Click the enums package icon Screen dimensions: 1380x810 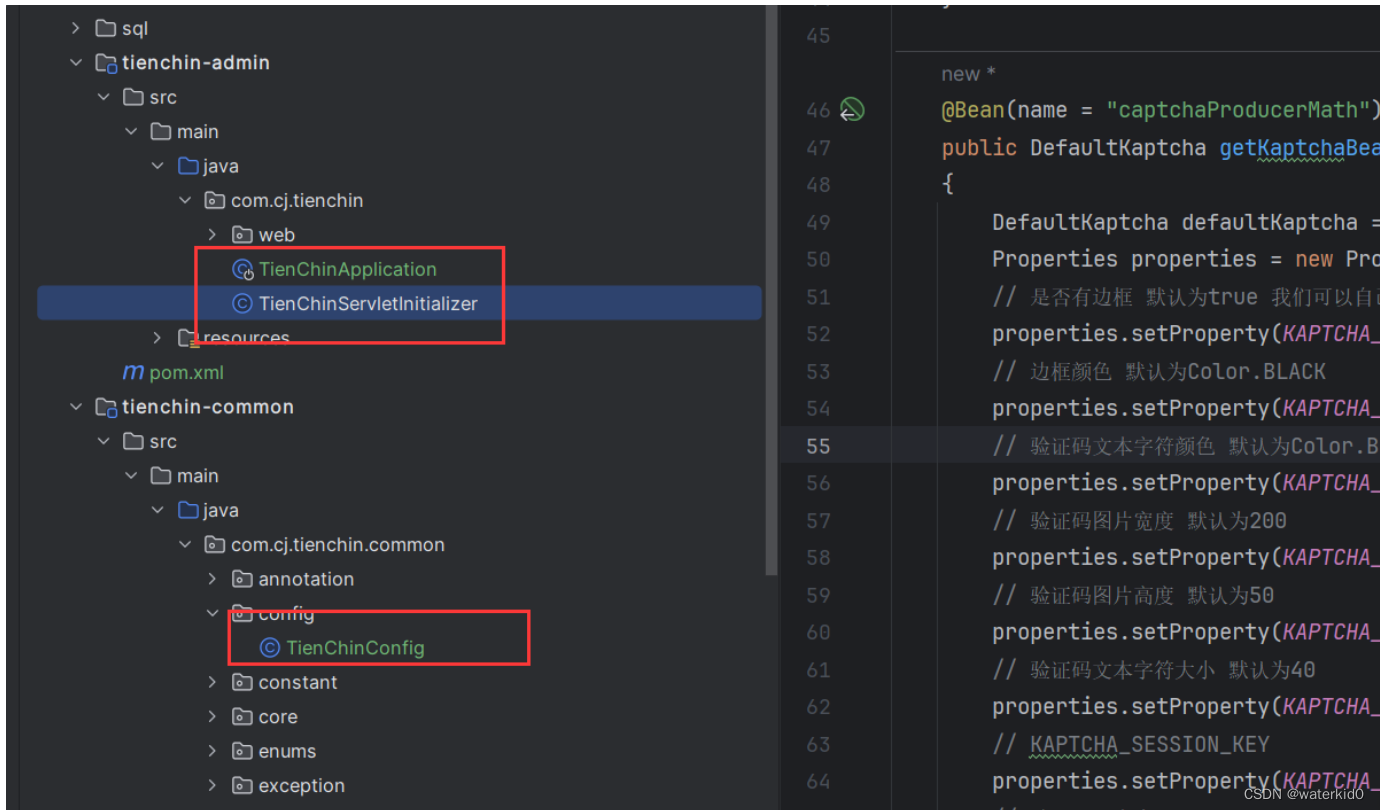pyautogui.click(x=242, y=751)
